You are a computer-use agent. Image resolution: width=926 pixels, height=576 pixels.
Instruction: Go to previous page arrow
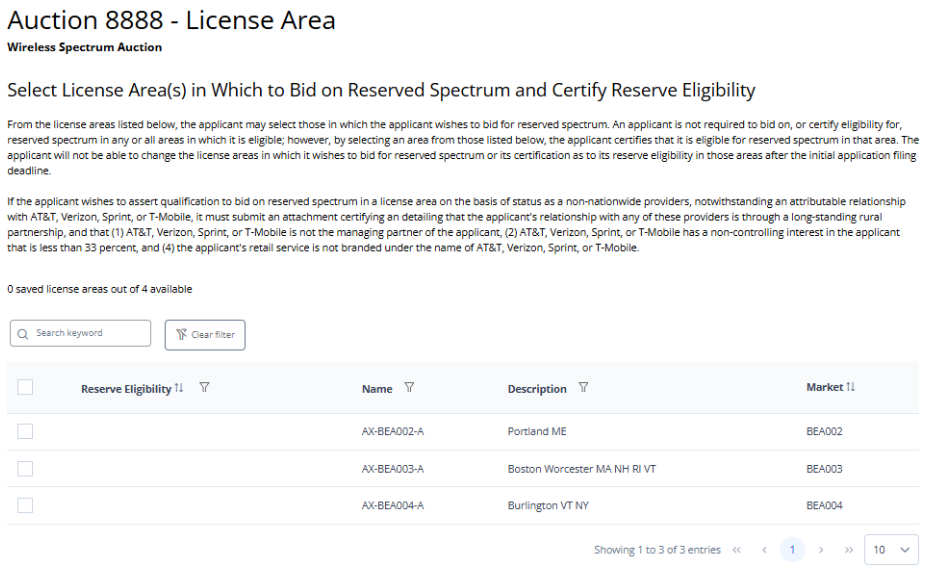[x=764, y=550]
